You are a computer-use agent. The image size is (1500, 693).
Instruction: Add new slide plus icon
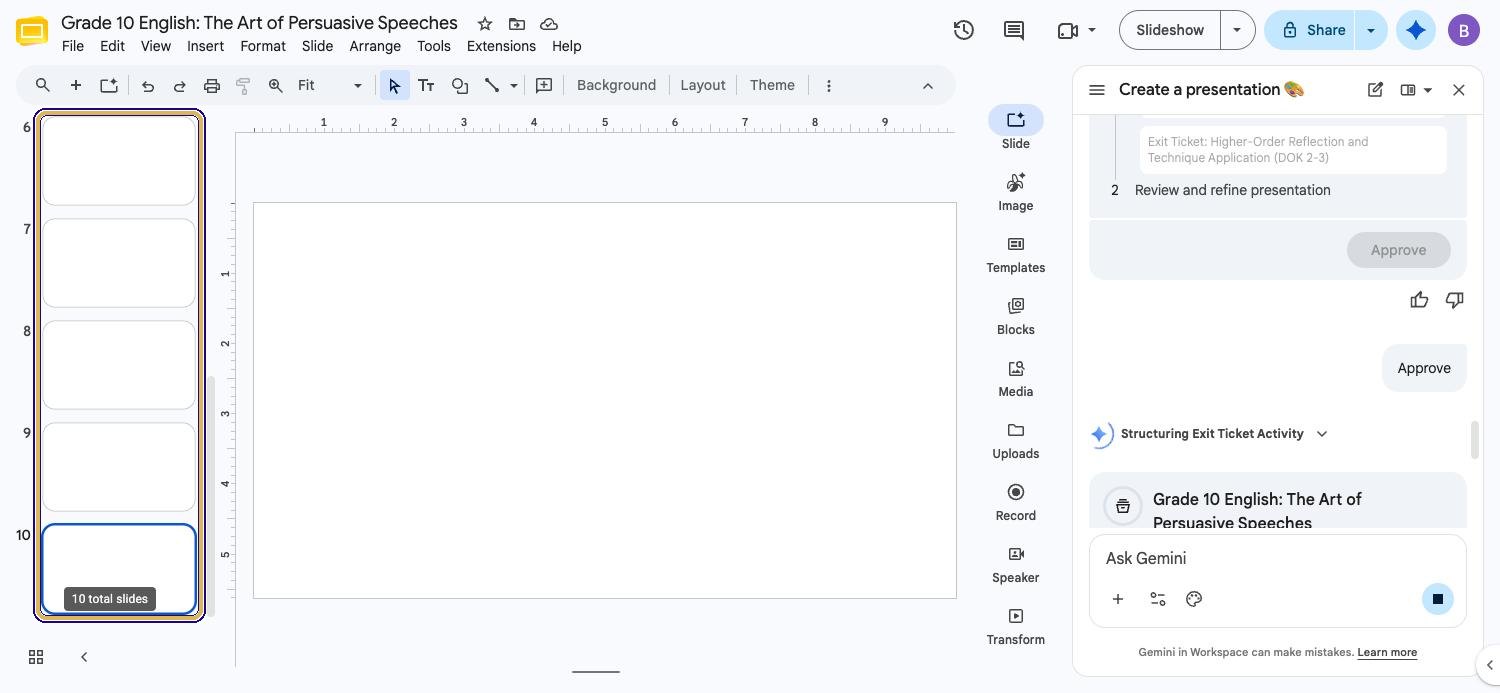click(75, 85)
